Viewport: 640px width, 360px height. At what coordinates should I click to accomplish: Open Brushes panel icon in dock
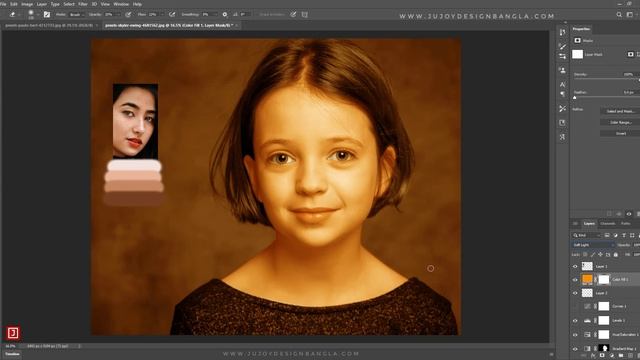pyautogui.click(x=562, y=47)
